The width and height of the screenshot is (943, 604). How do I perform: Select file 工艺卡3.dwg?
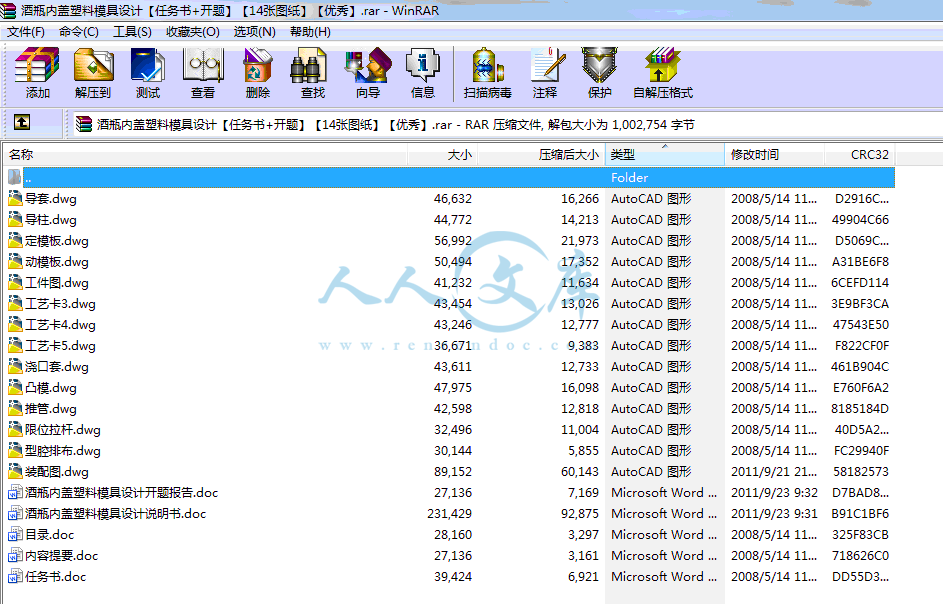[x=60, y=303]
